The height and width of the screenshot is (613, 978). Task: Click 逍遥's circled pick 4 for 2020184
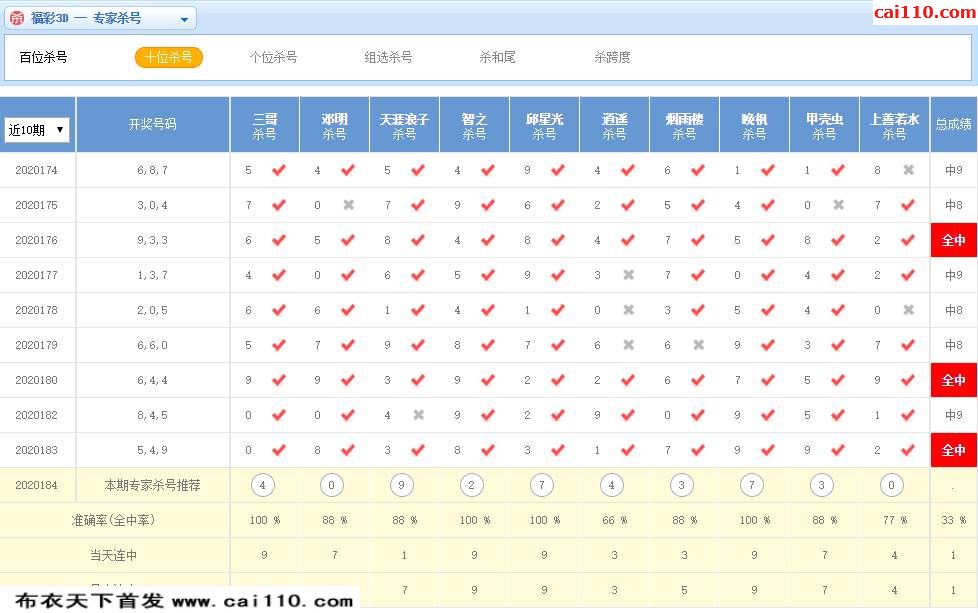(x=611, y=485)
